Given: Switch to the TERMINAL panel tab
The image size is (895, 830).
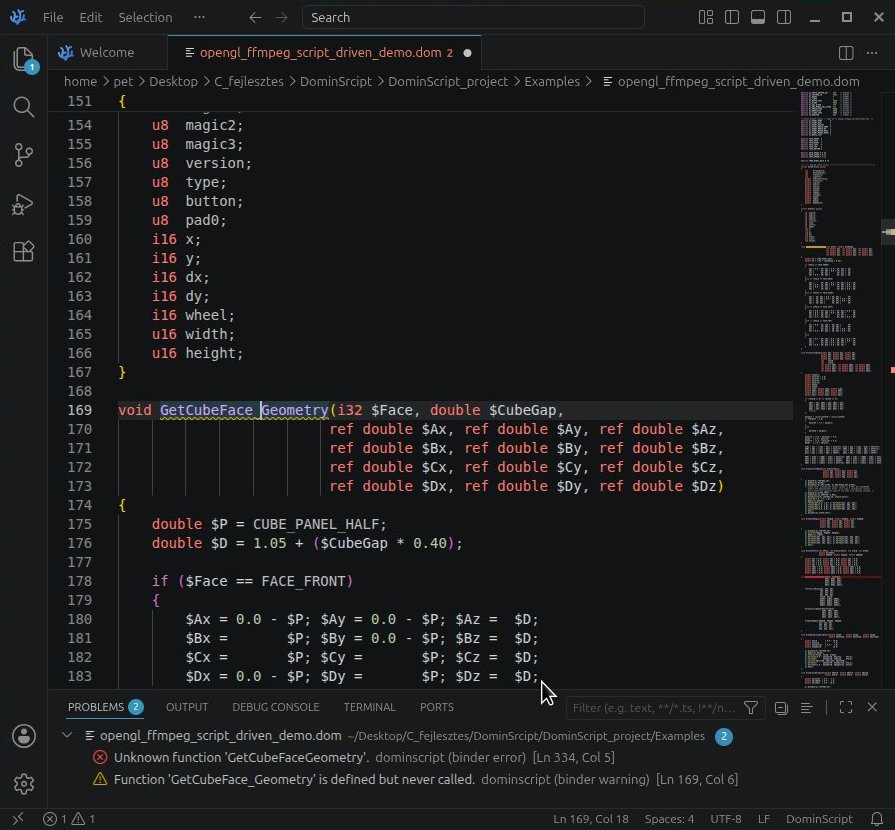Looking at the screenshot, I should (369, 707).
